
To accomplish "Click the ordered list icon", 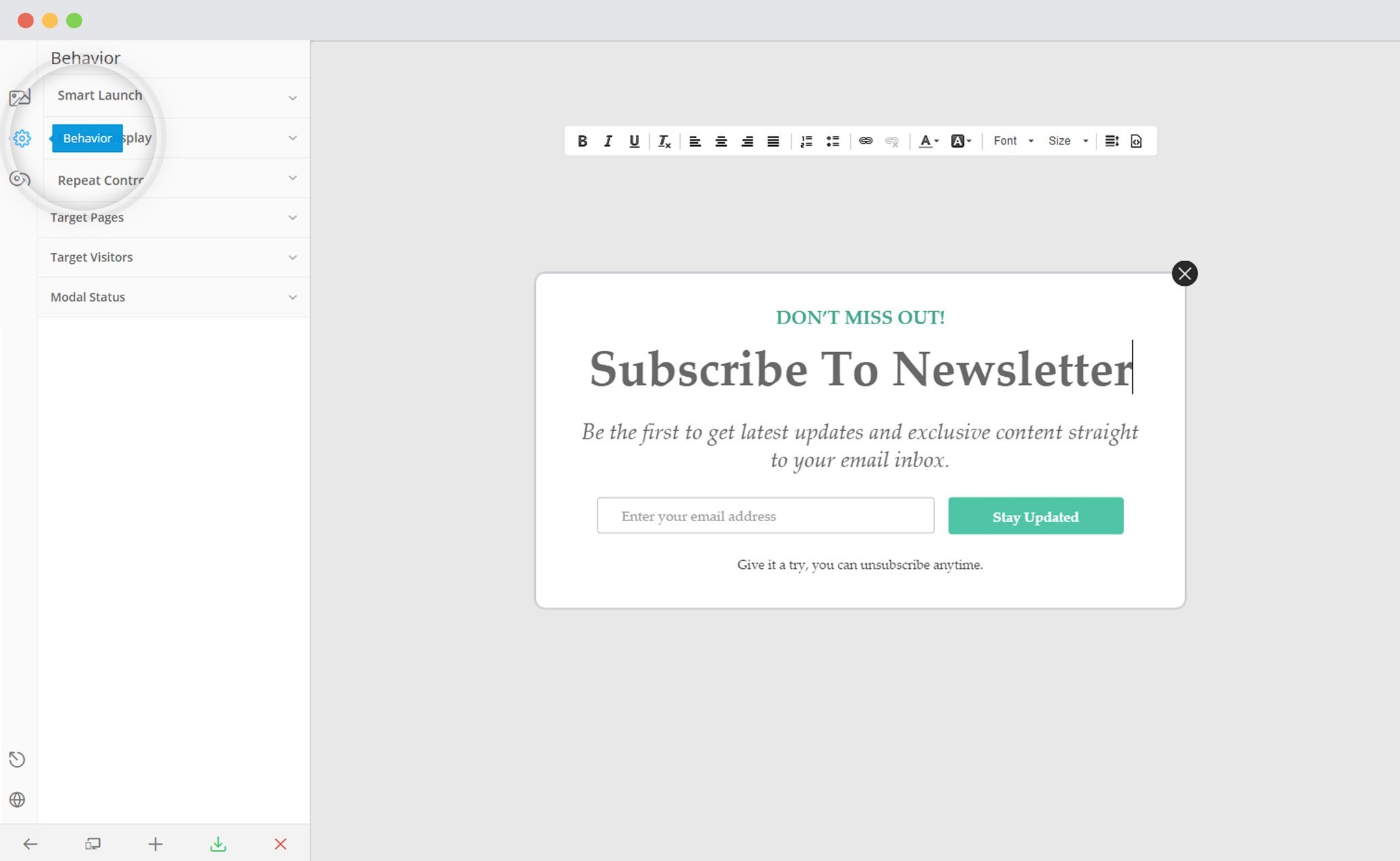I will 806,140.
